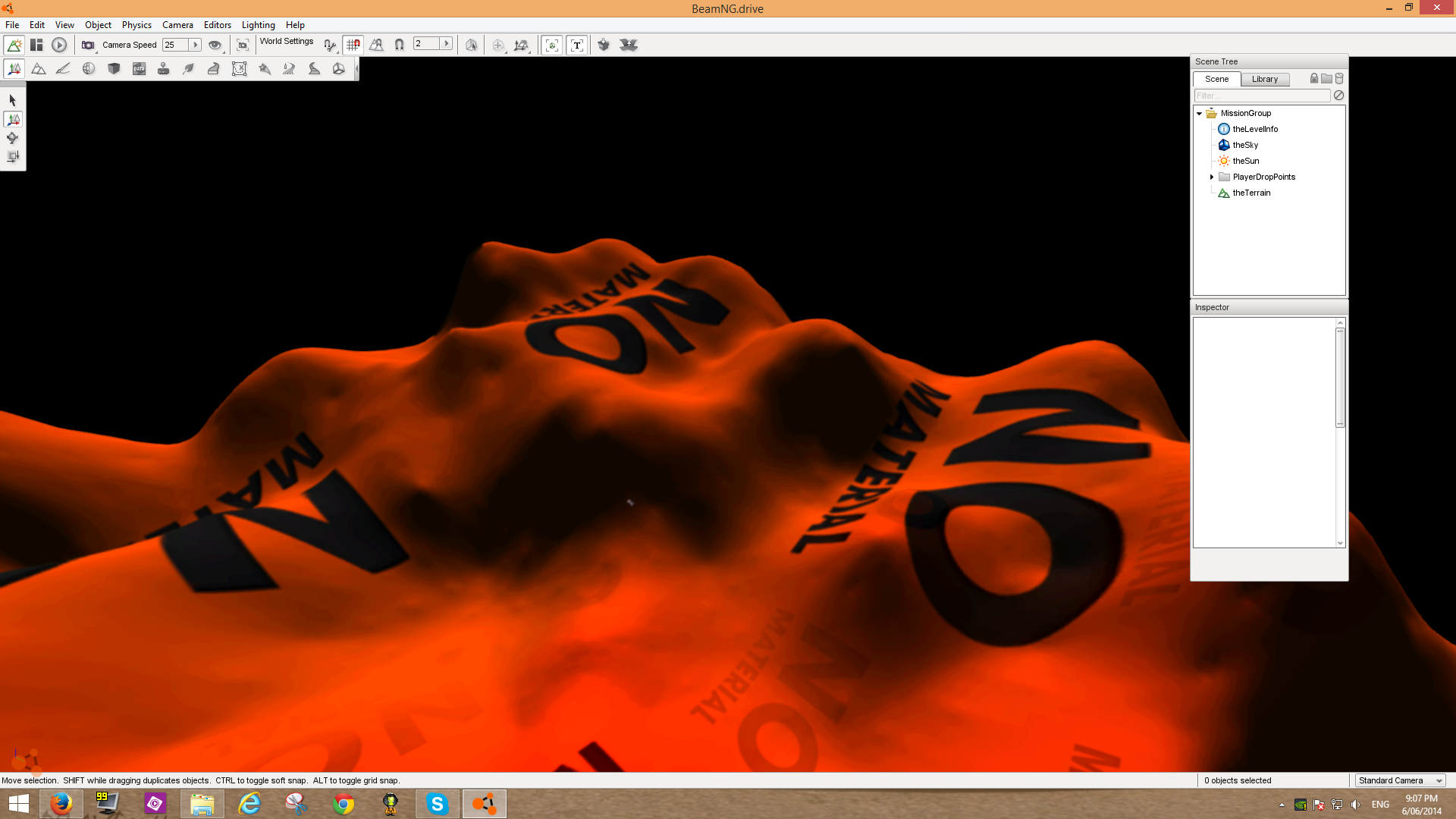Delete selection with trash can icon
Image resolution: width=1456 pixels, height=819 pixels.
click(1339, 79)
